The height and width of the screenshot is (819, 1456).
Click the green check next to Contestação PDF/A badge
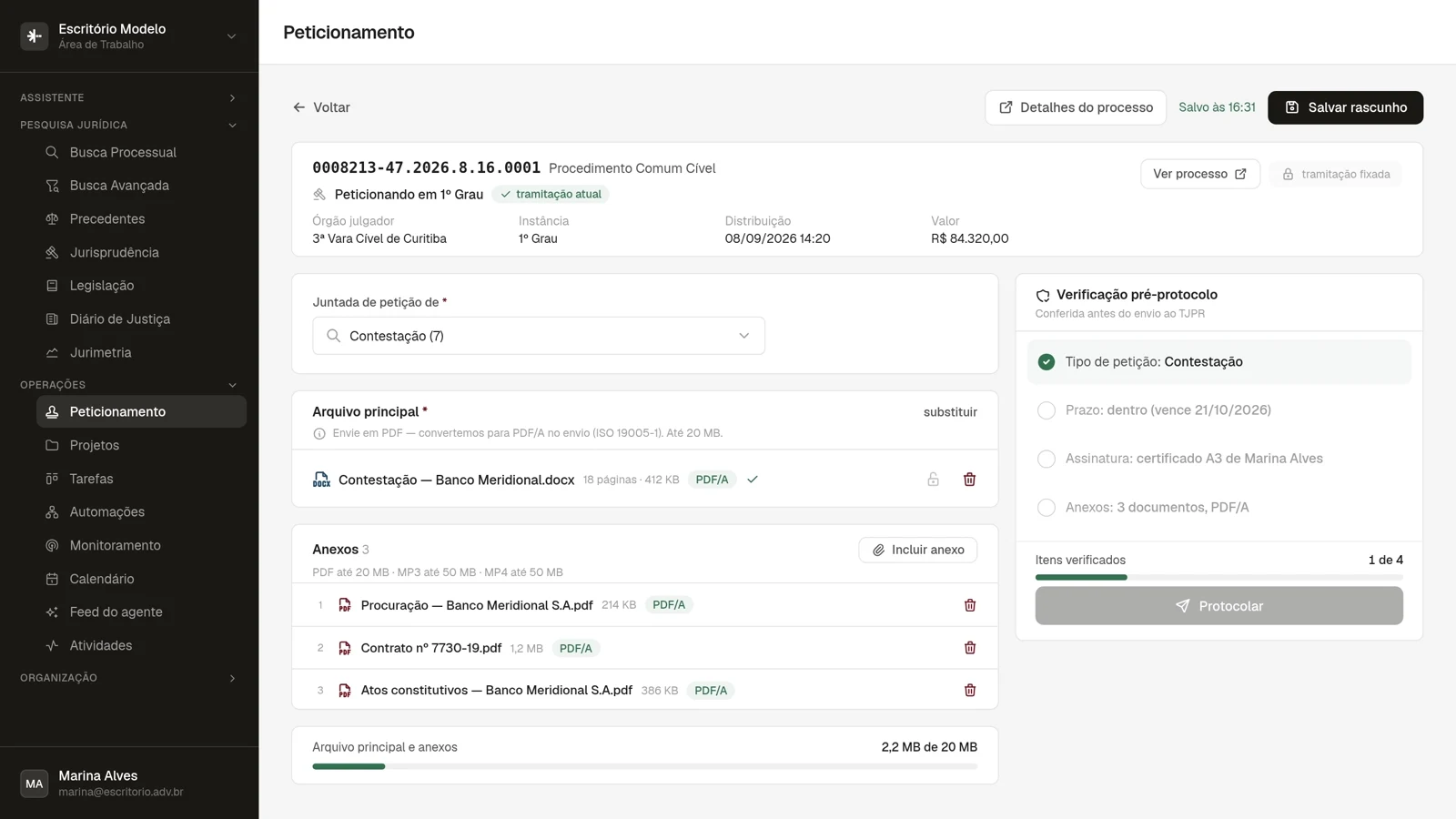(x=753, y=480)
